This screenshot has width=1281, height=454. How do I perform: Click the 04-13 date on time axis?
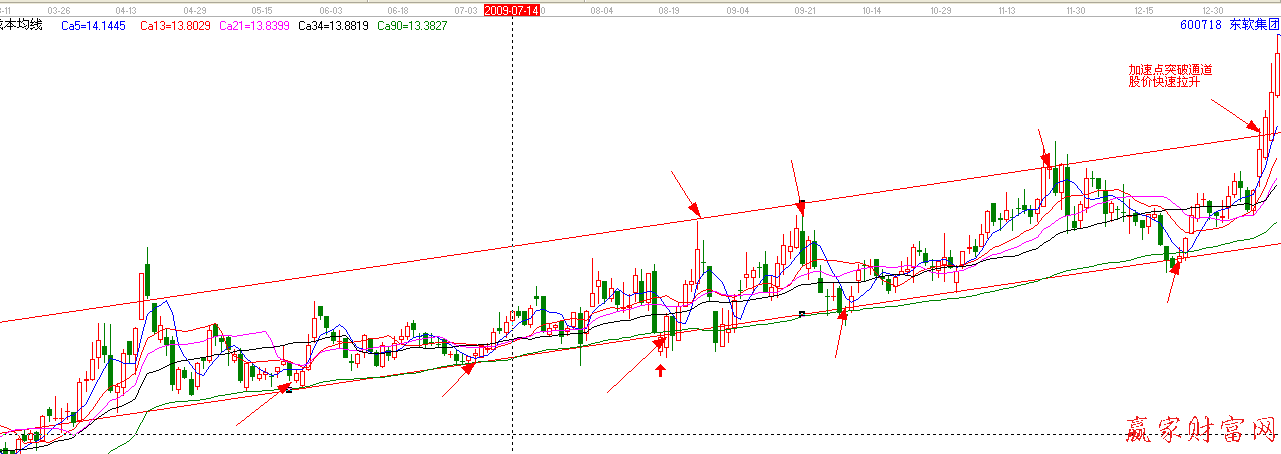(x=127, y=9)
